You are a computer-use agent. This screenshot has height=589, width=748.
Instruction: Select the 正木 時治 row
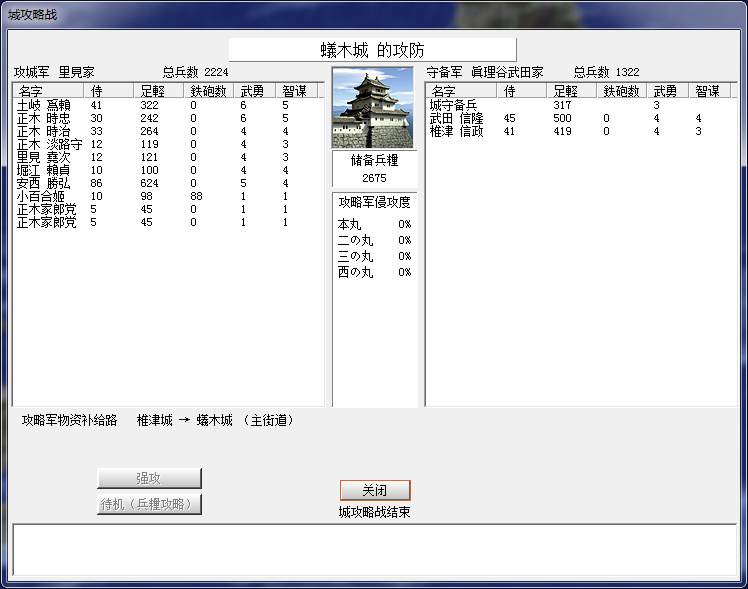167,131
